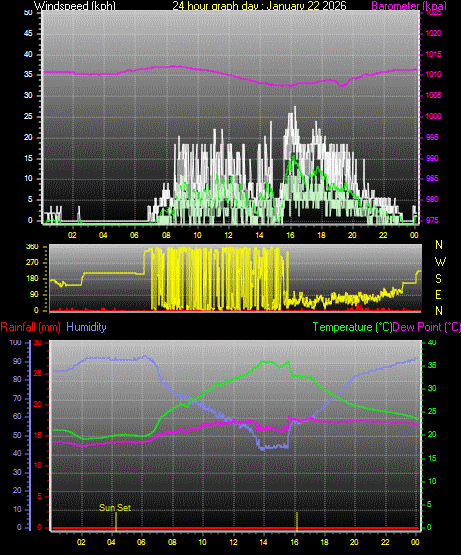Screen dimensions: 461x555
Task: Click blue humidity axis value 60
Action: 17,417
